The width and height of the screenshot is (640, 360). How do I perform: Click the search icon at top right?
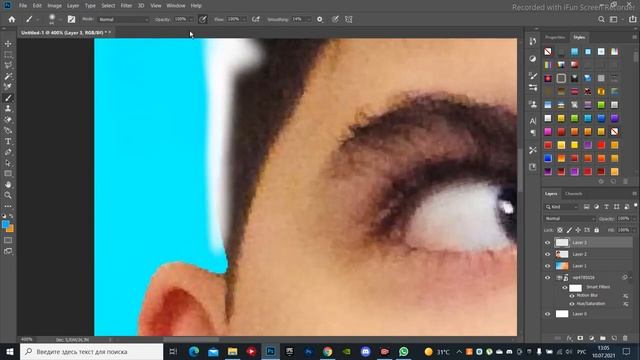click(x=601, y=19)
